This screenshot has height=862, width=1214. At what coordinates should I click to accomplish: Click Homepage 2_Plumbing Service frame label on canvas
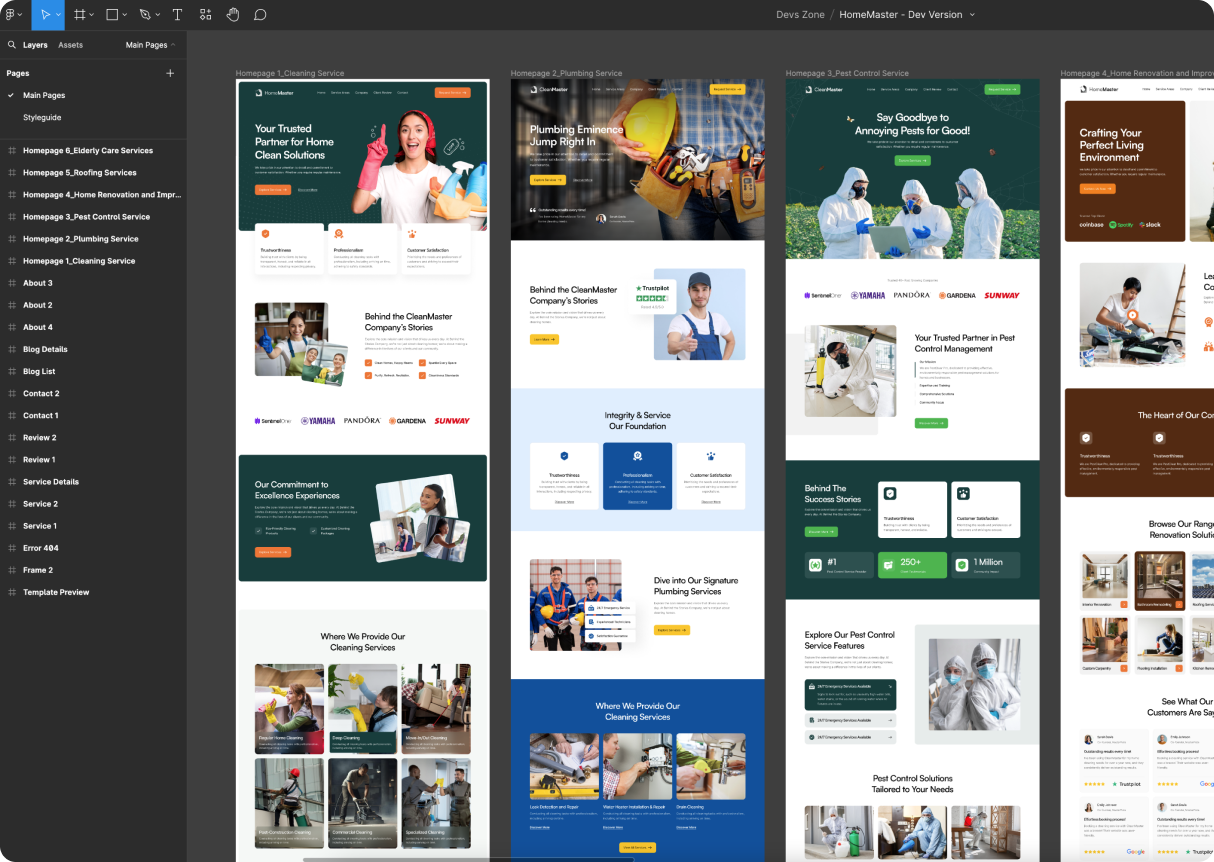click(x=566, y=73)
